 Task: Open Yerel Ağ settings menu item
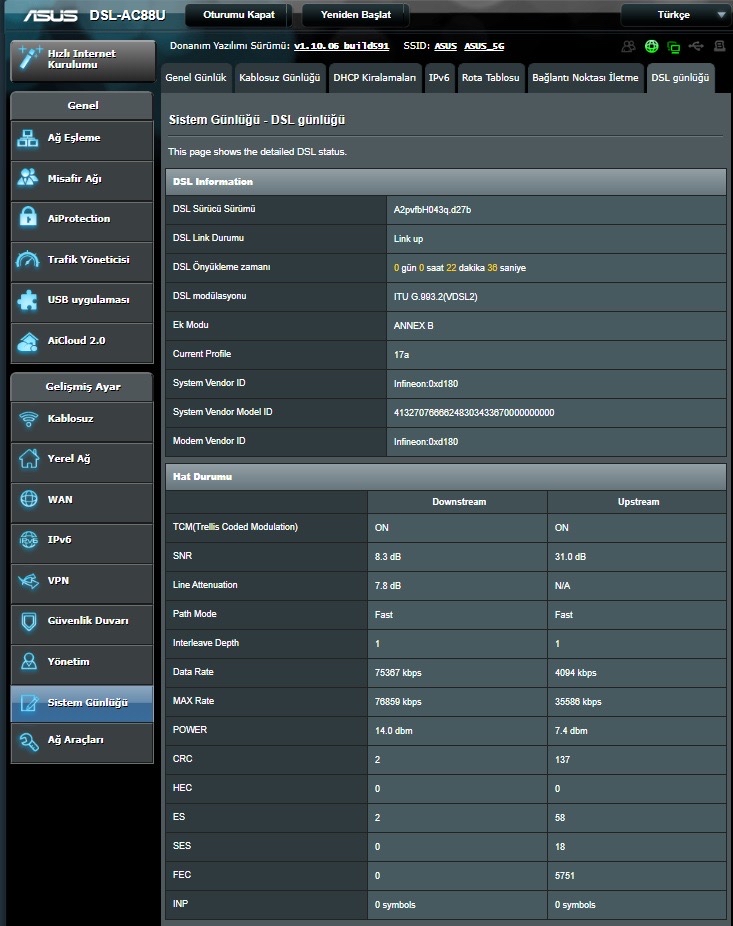click(x=82, y=462)
